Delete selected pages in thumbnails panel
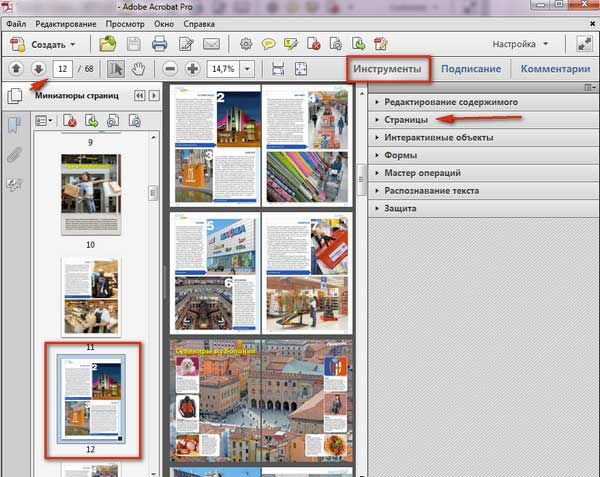Screen dimensions: 600x477 point(70,120)
